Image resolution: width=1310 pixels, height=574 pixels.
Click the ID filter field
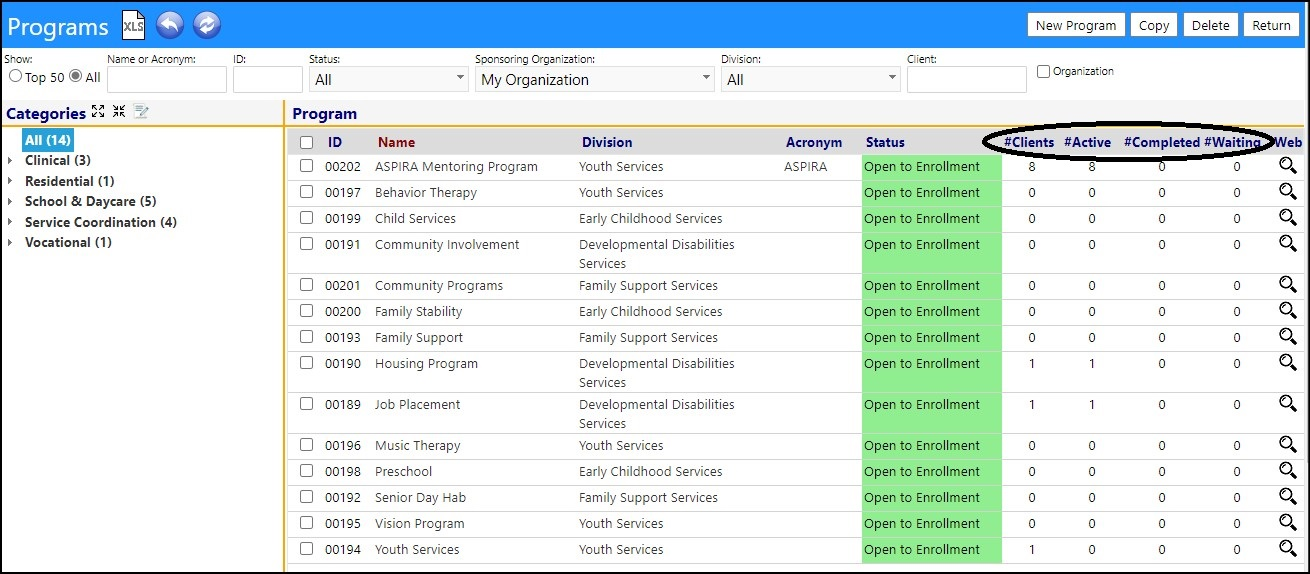click(x=268, y=79)
